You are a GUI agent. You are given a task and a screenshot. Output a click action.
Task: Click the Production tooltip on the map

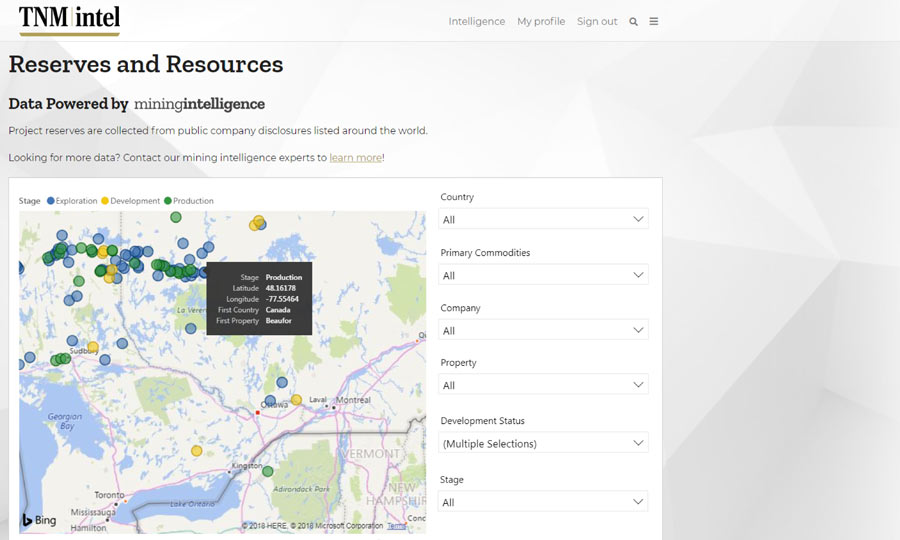pos(259,298)
